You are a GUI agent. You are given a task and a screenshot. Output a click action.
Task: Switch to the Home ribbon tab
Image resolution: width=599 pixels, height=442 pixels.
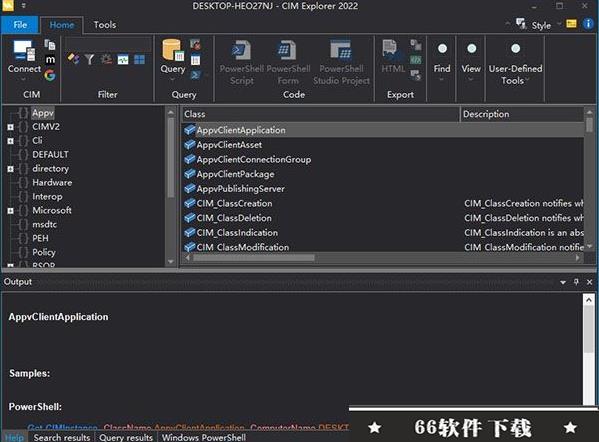click(62, 25)
